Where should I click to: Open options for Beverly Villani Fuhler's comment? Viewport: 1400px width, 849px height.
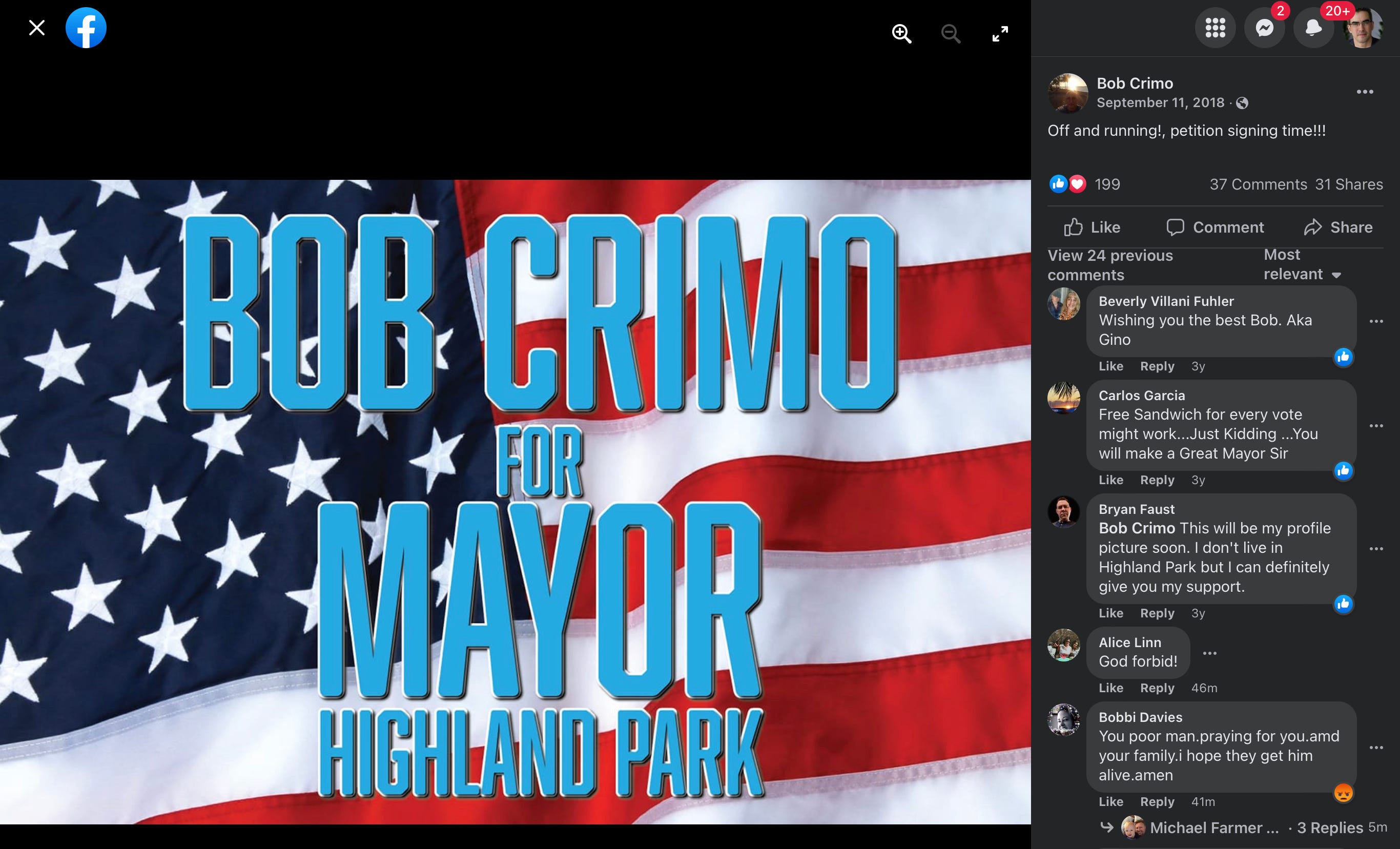tap(1376, 321)
